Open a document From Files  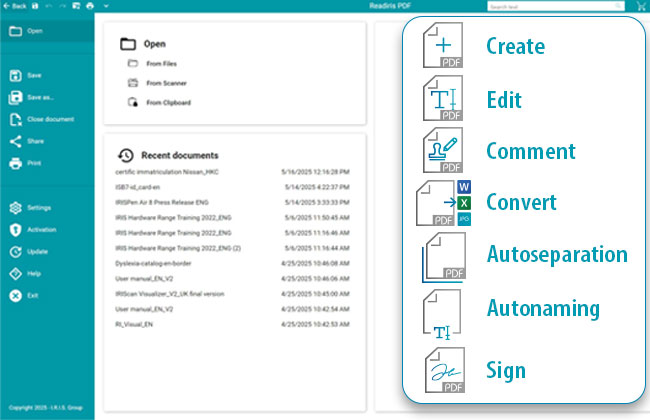pyautogui.click(x=153, y=63)
